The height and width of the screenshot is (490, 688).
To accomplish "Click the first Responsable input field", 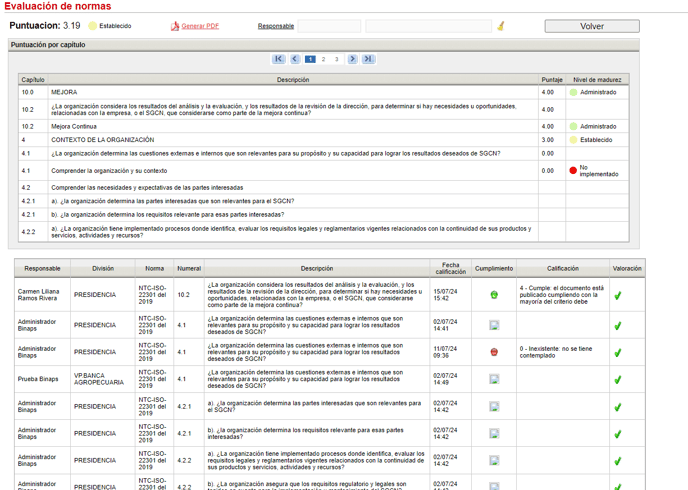I will (x=329, y=26).
